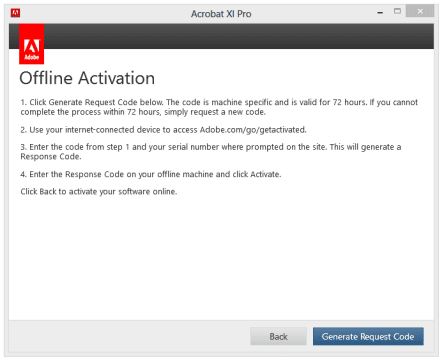Click the Adobe.com/go/getactivated address text
Screen dimensions: 444x360
point(253,130)
